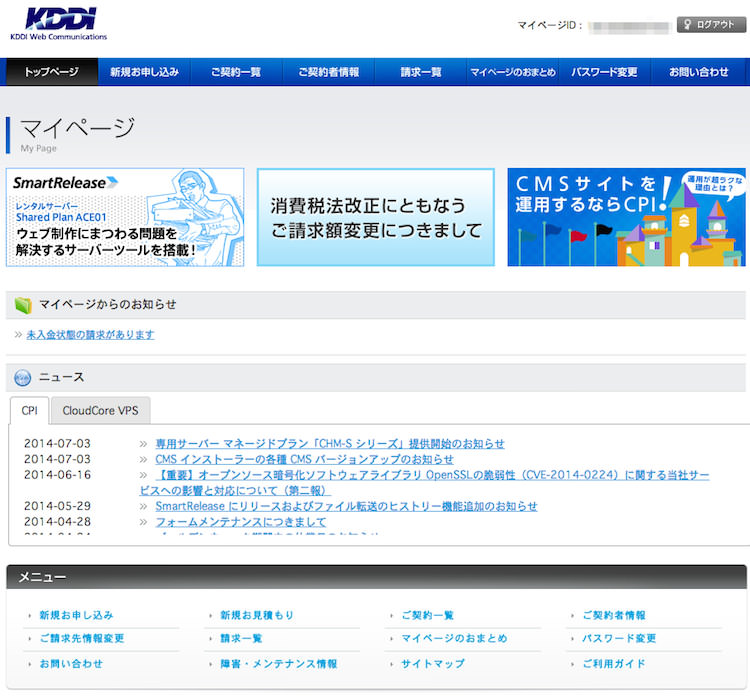
Task: Click 新規お申し込み in the メニュー section
Action: 77,615
